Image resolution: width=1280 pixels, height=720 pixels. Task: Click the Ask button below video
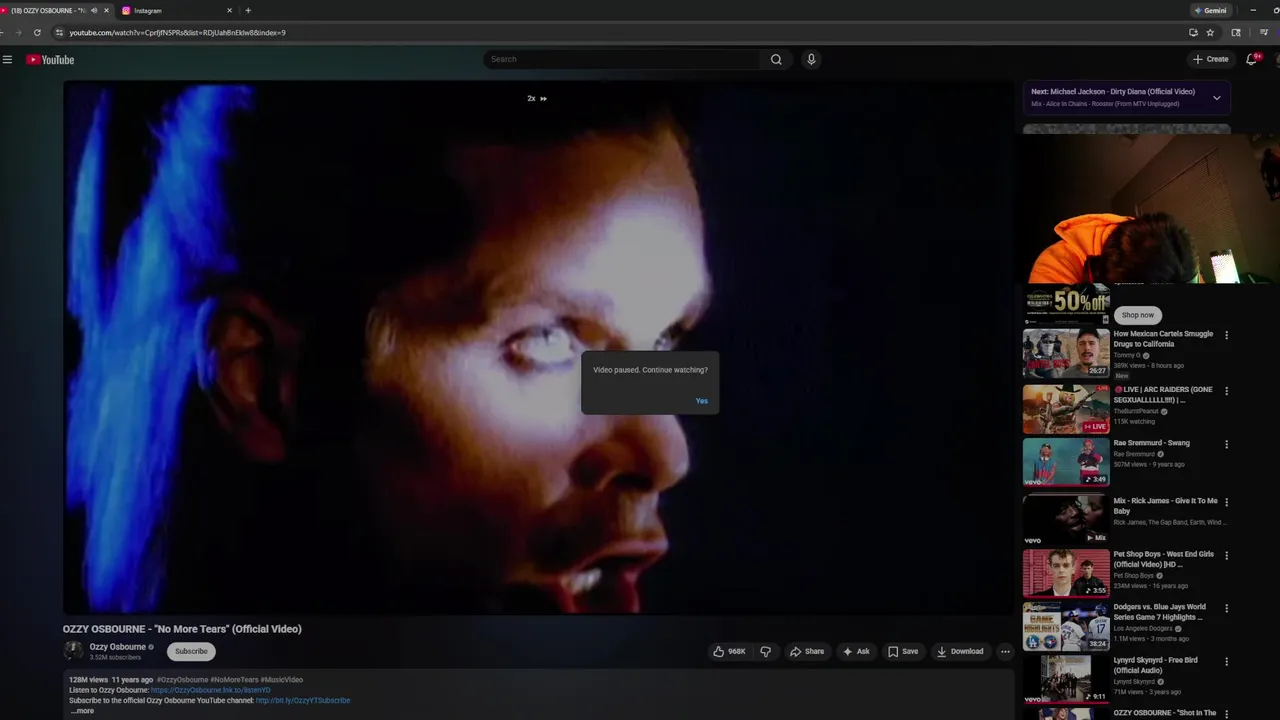[856, 651]
